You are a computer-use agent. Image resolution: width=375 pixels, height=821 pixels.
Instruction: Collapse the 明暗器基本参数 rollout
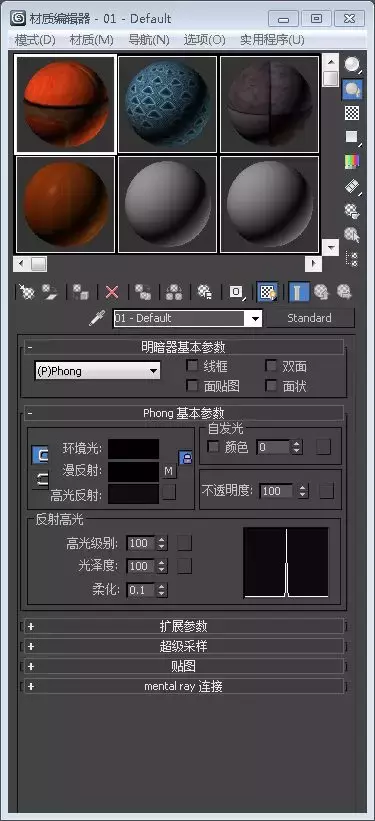[184, 347]
